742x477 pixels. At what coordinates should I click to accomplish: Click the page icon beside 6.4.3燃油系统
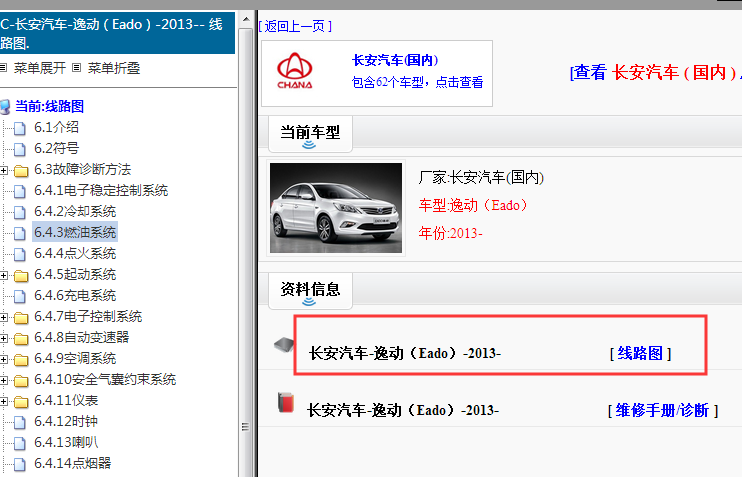pos(19,233)
